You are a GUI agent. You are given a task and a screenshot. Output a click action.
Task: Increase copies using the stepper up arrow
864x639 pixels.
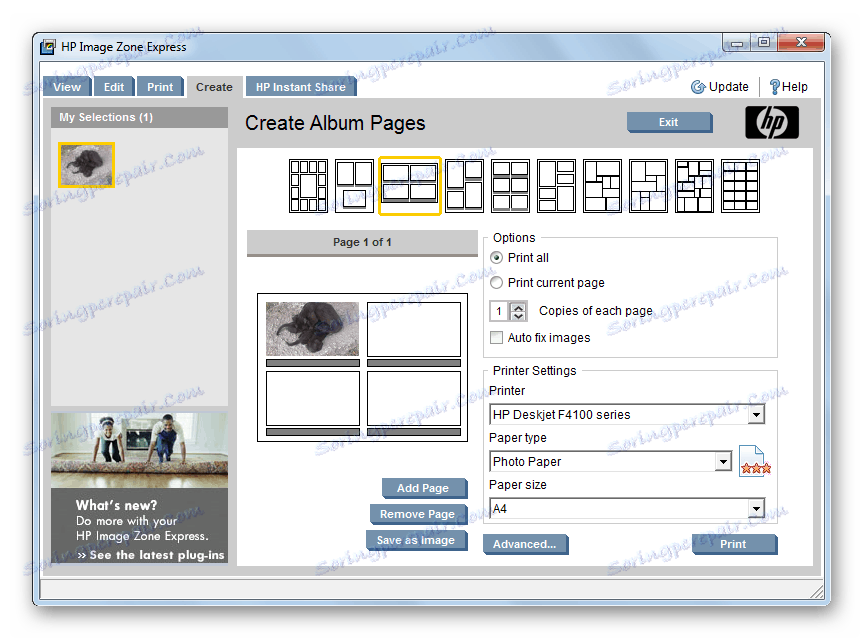pyautogui.click(x=520, y=307)
